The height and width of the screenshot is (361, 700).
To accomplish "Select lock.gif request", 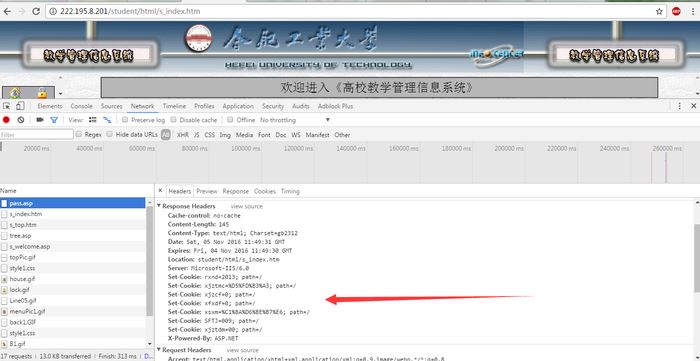I will tap(72, 290).
